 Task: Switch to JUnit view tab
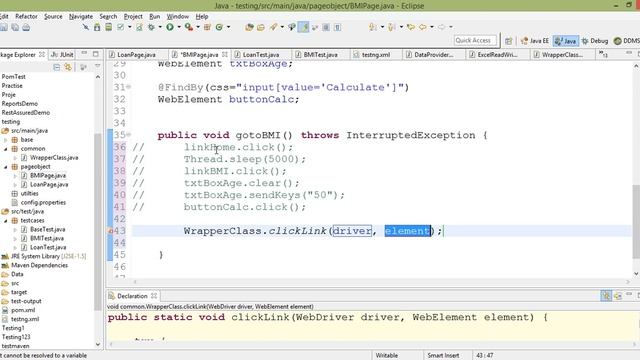click(x=62, y=54)
